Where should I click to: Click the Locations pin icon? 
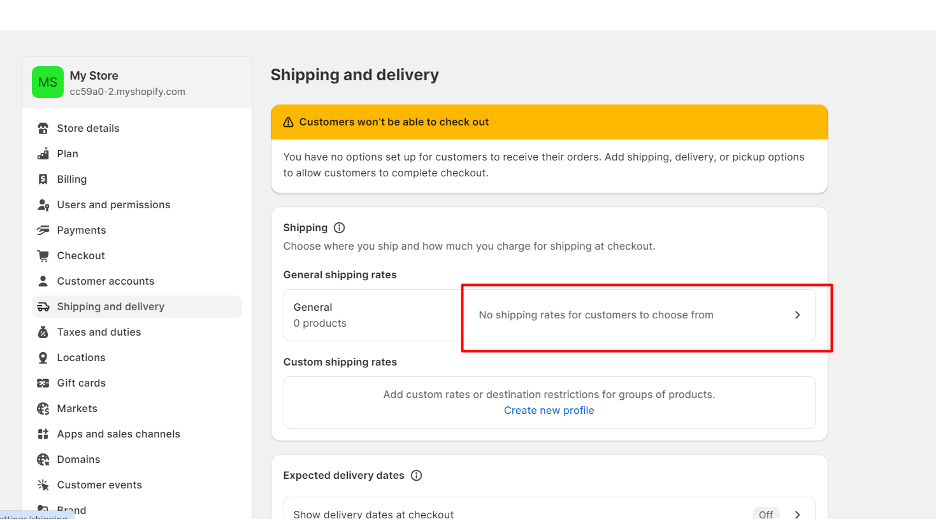43,358
